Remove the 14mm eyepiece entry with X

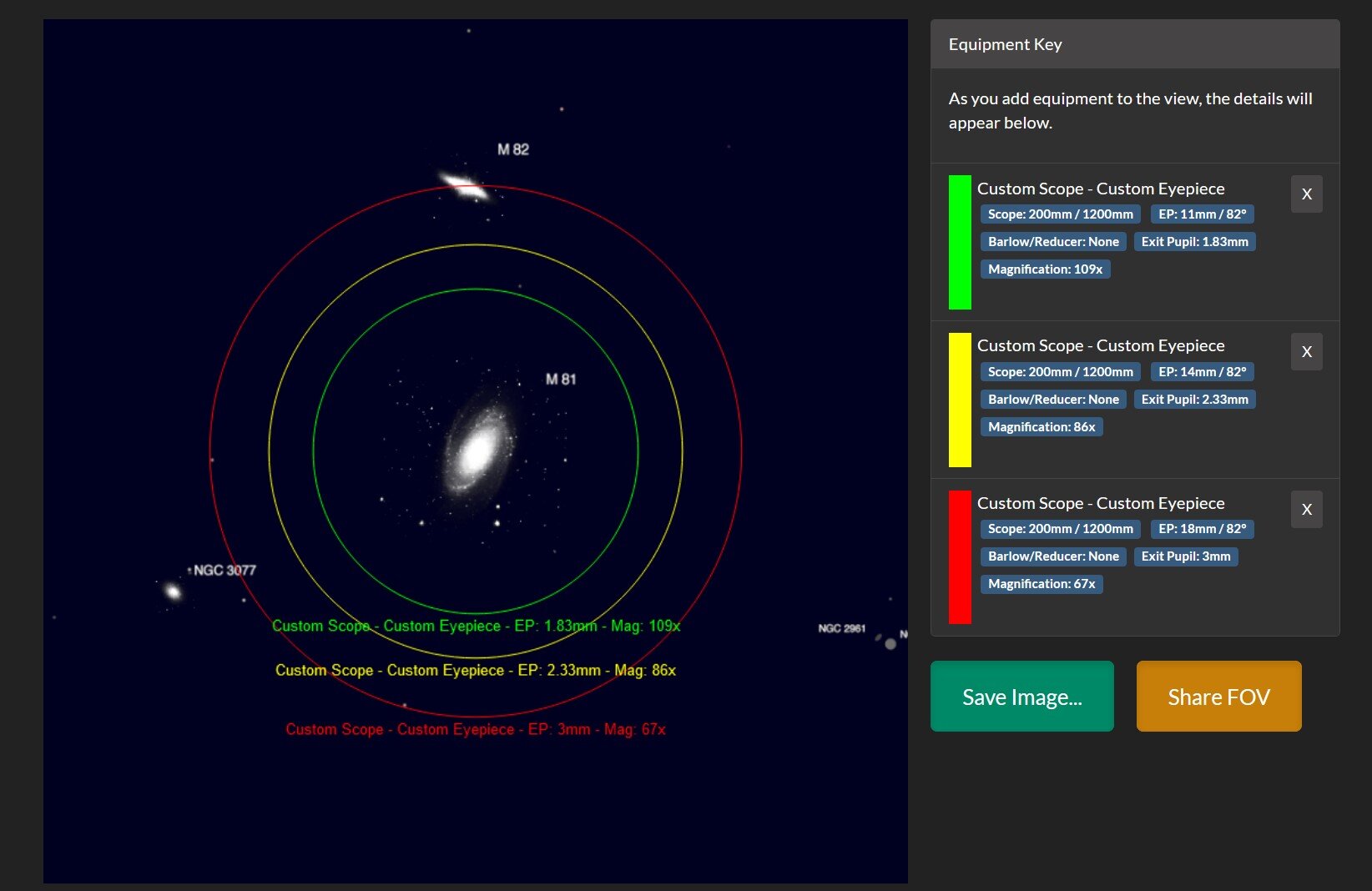pyautogui.click(x=1306, y=351)
